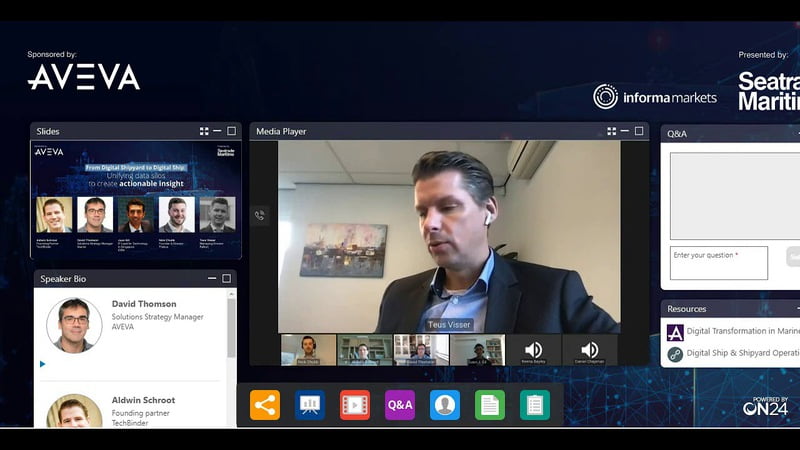The image size is (800, 450).
Task: Click the ON24 logo
Action: coord(765,406)
